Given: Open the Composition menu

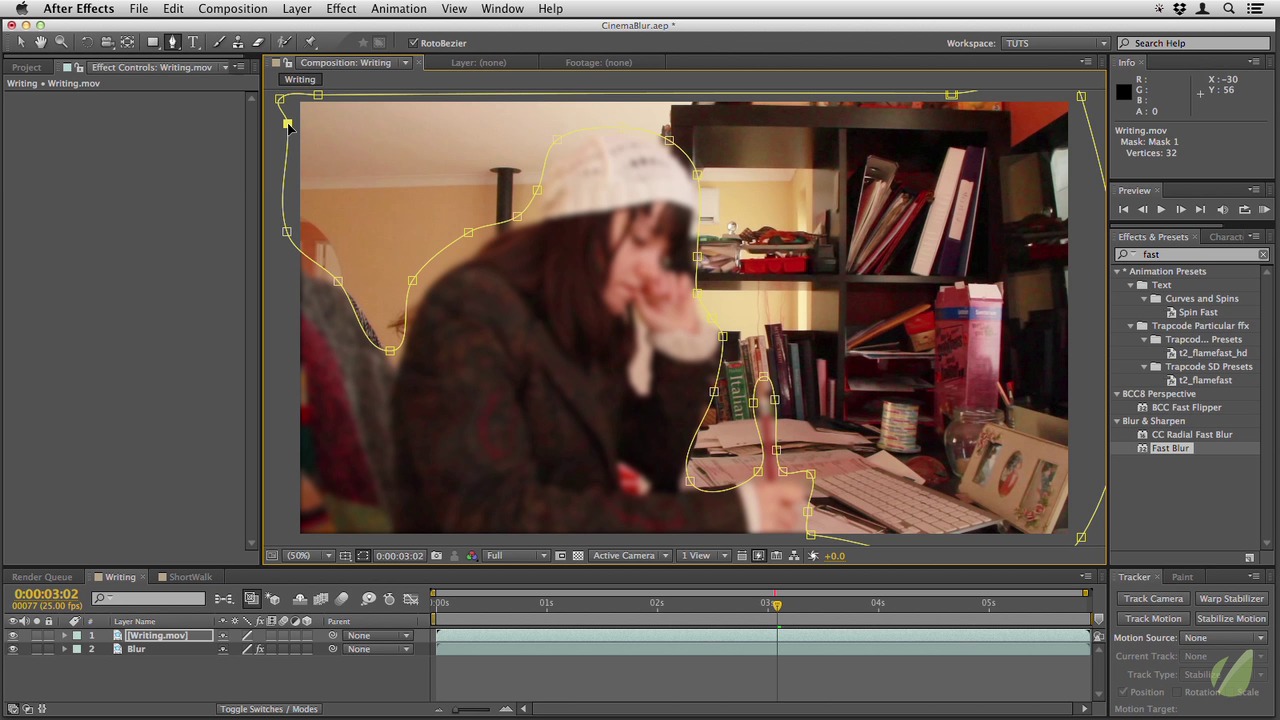Looking at the screenshot, I should 232,9.
